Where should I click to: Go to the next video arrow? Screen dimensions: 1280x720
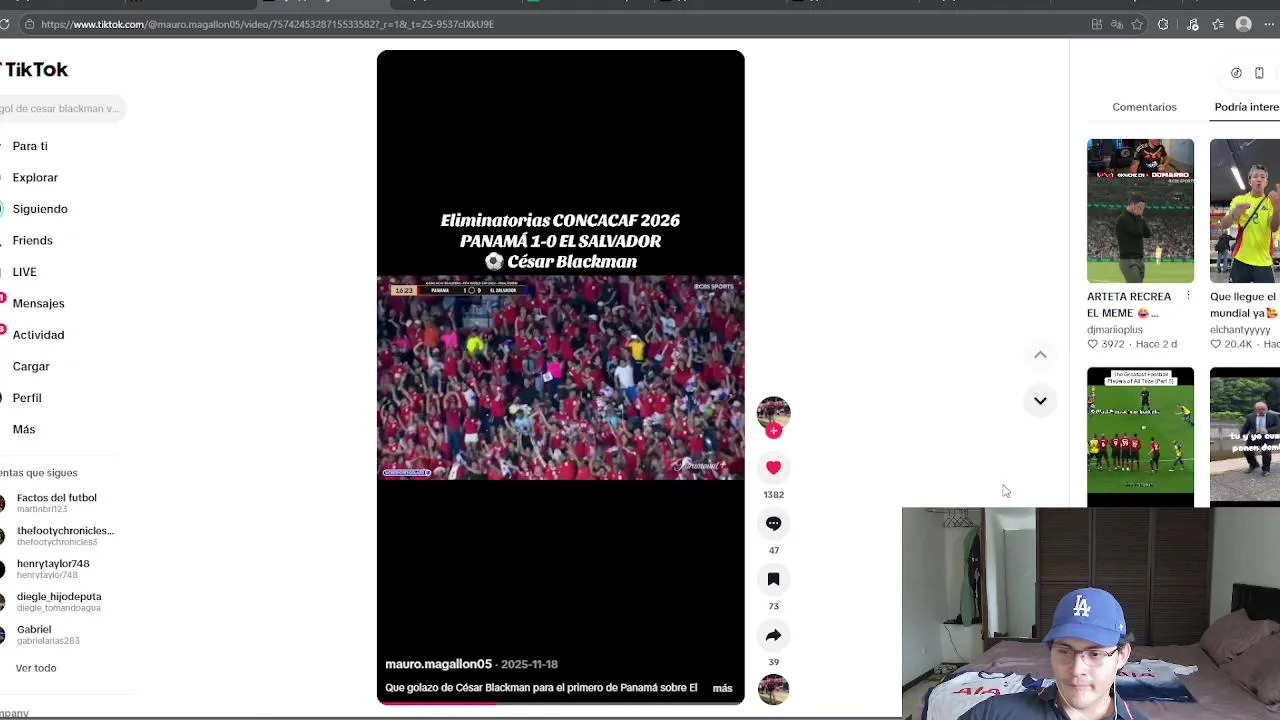(1040, 400)
